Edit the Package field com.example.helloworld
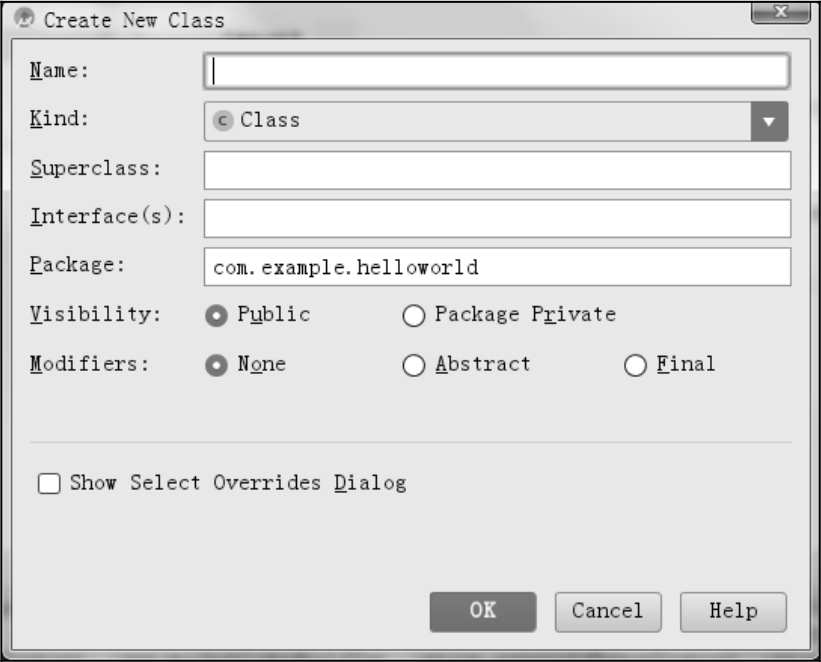The height and width of the screenshot is (662, 821). 497,267
